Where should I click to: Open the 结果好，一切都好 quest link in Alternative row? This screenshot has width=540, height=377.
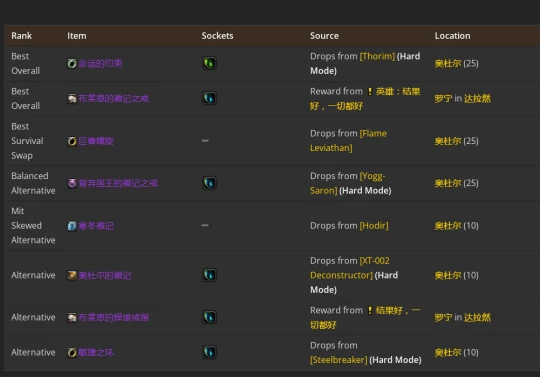pyautogui.click(x=365, y=318)
